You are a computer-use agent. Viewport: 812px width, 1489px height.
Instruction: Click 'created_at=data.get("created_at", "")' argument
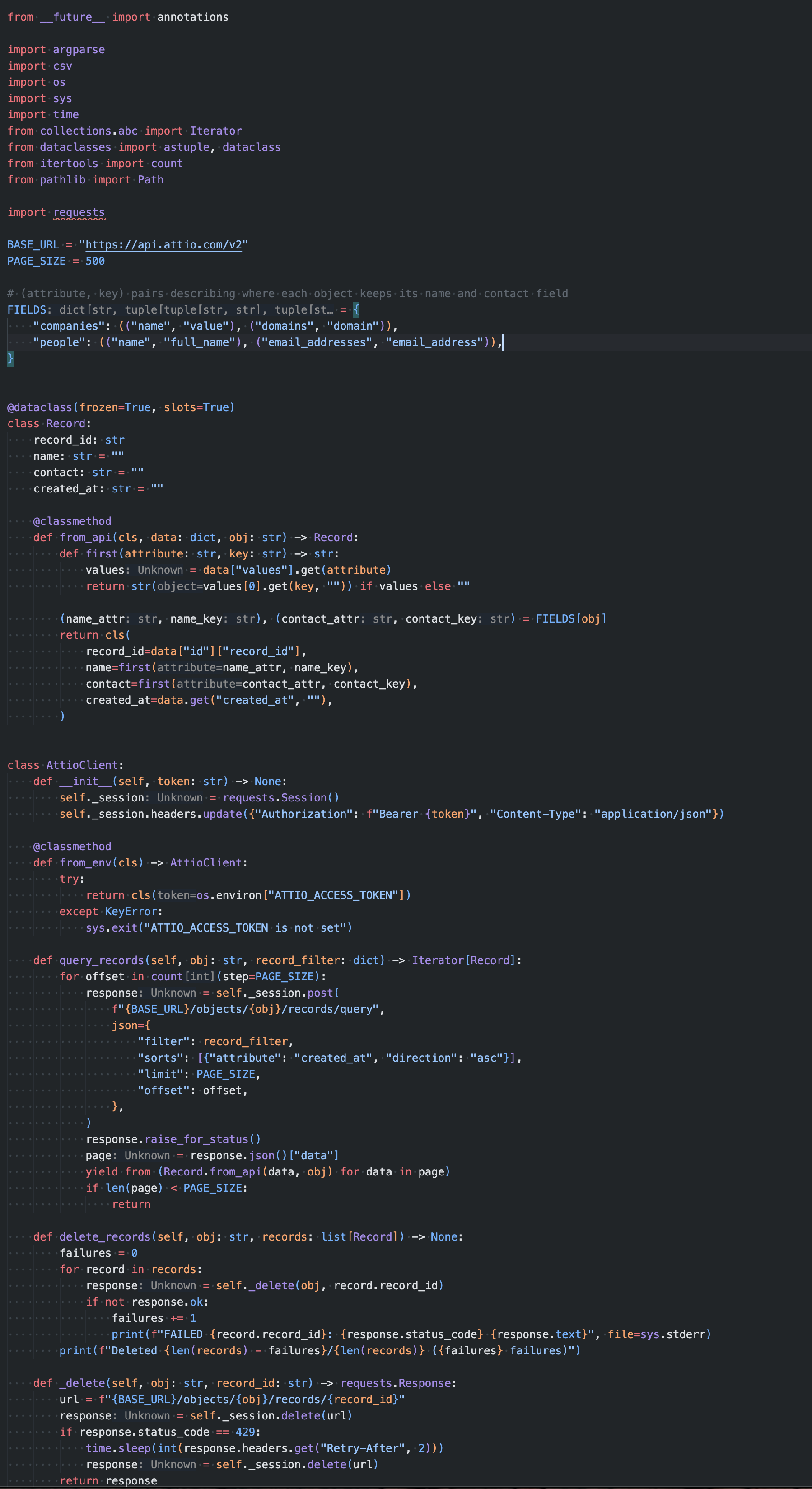pos(206,699)
